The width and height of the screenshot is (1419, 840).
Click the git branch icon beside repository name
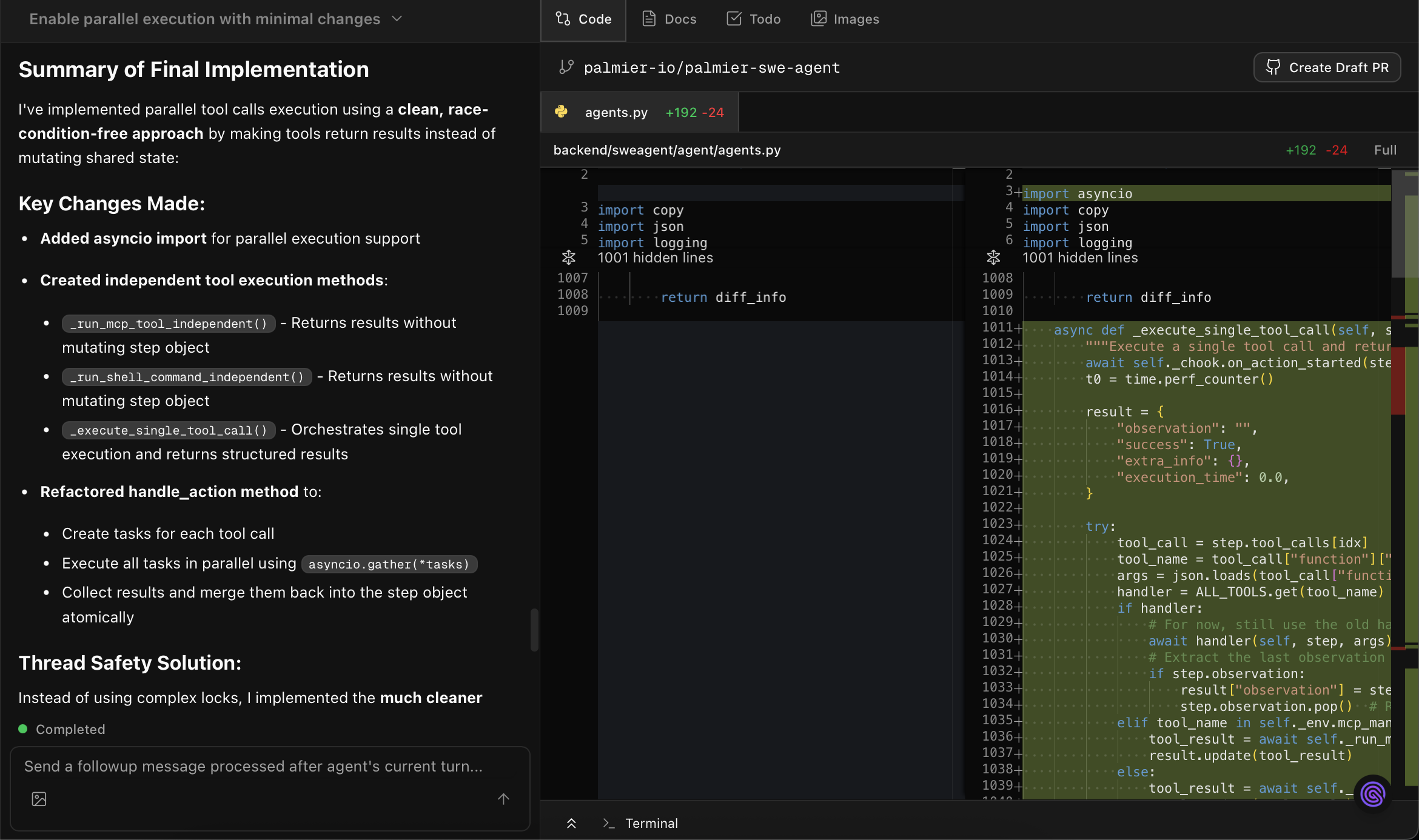(x=566, y=67)
